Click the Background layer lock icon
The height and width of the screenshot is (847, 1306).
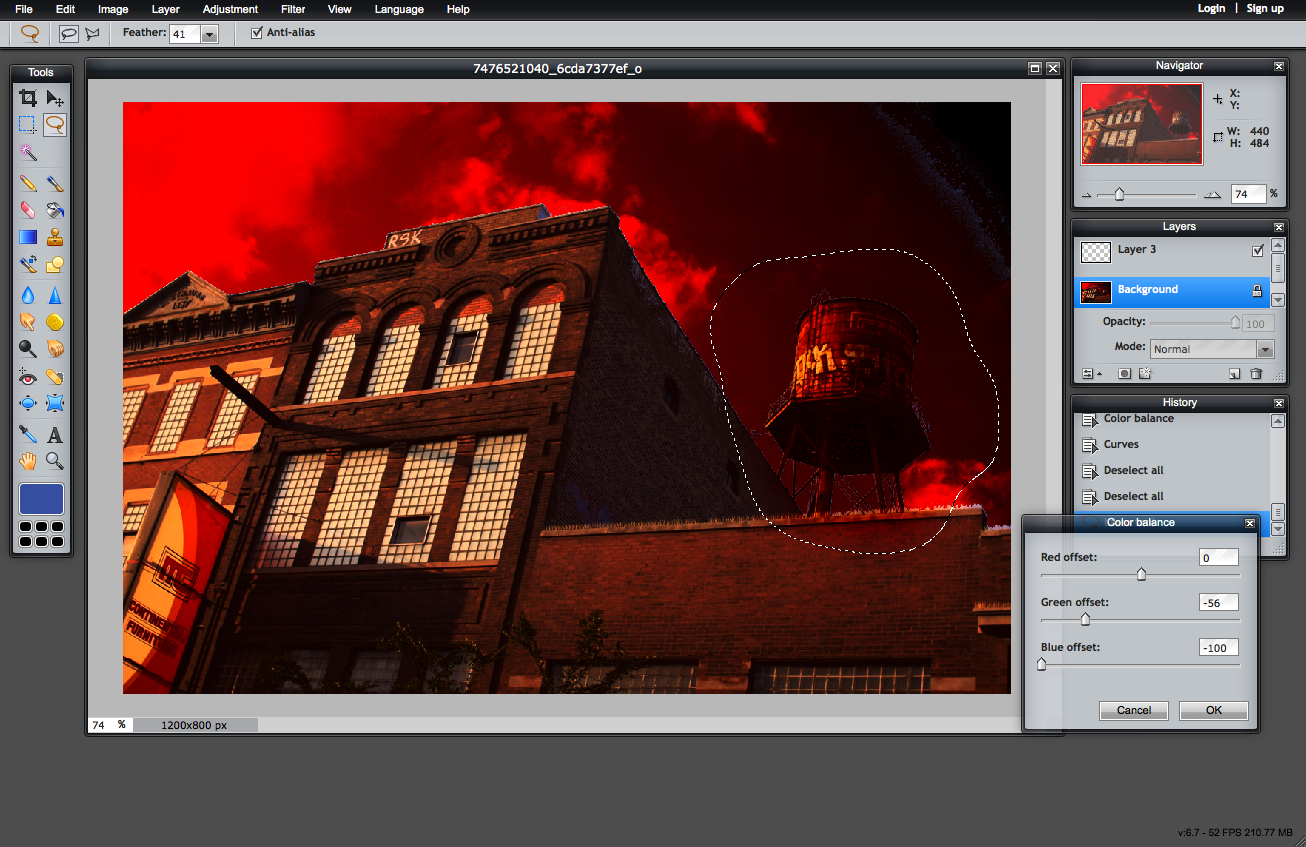point(1258,291)
